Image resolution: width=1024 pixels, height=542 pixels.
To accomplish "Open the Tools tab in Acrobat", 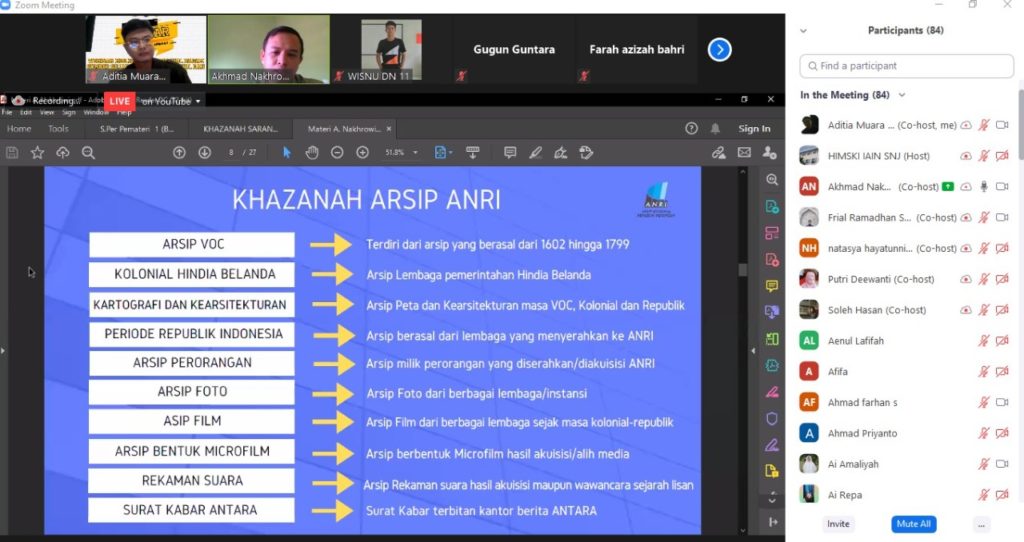I will pyautogui.click(x=58, y=129).
